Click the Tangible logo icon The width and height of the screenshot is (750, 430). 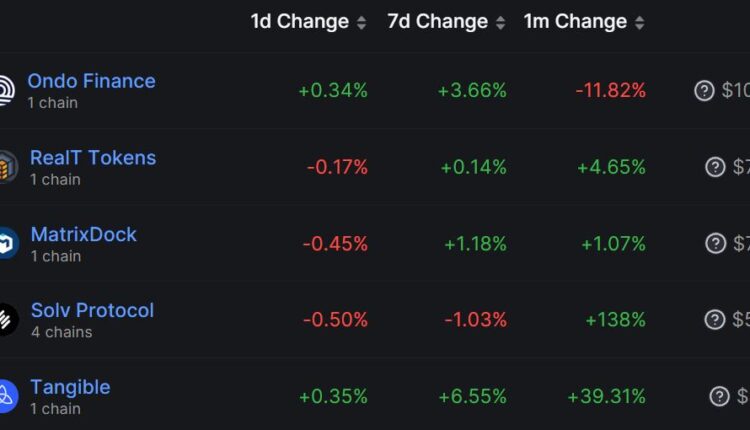pos(6,396)
